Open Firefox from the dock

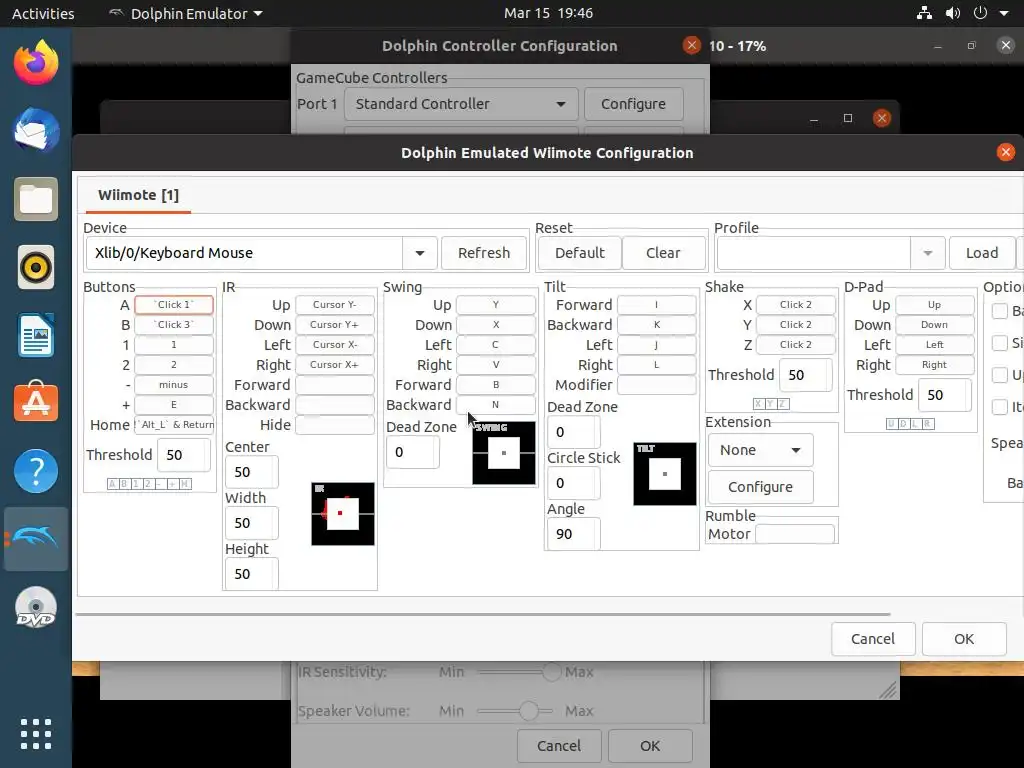(x=36, y=63)
